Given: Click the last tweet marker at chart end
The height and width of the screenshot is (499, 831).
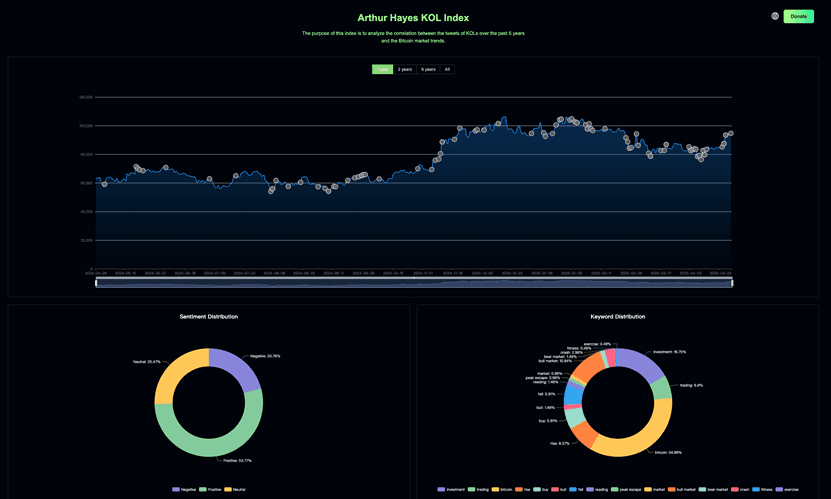Looking at the screenshot, I should (x=731, y=133).
